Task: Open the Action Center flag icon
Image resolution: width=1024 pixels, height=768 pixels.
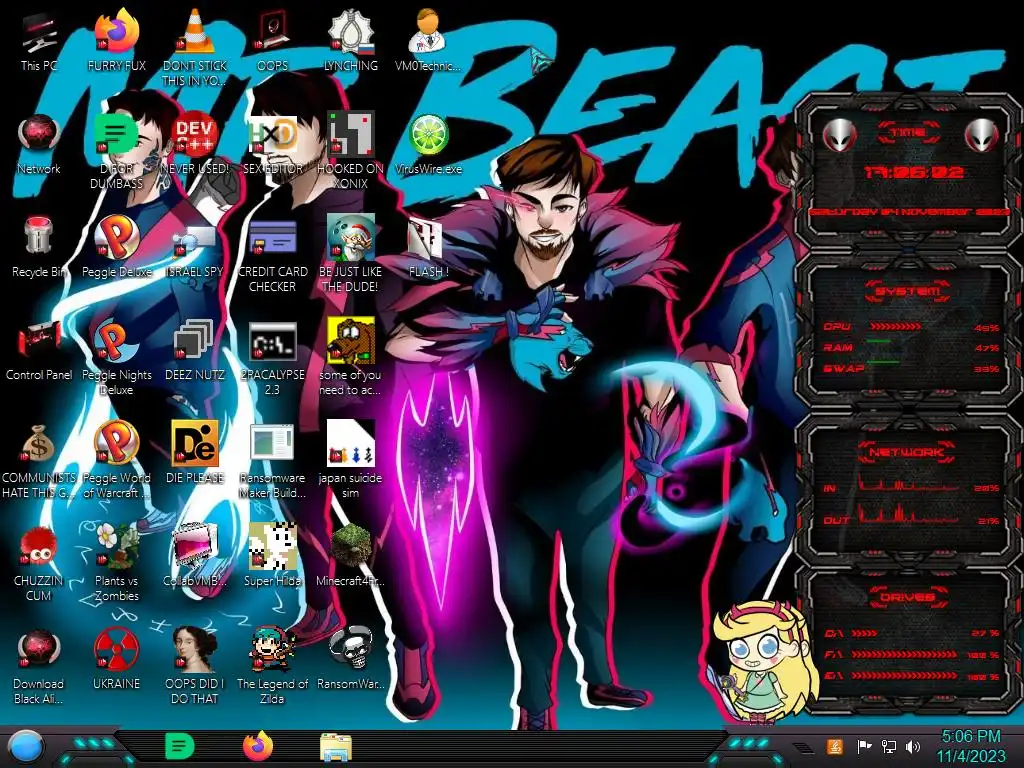Action: click(864, 746)
